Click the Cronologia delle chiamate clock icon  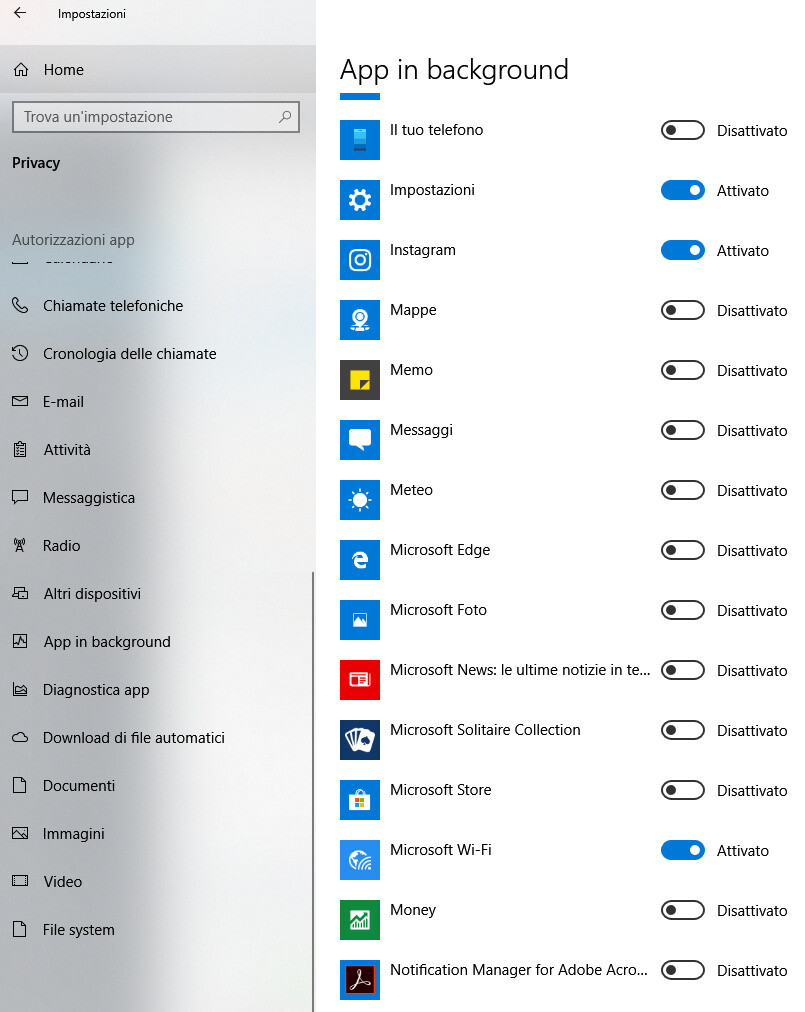point(20,353)
